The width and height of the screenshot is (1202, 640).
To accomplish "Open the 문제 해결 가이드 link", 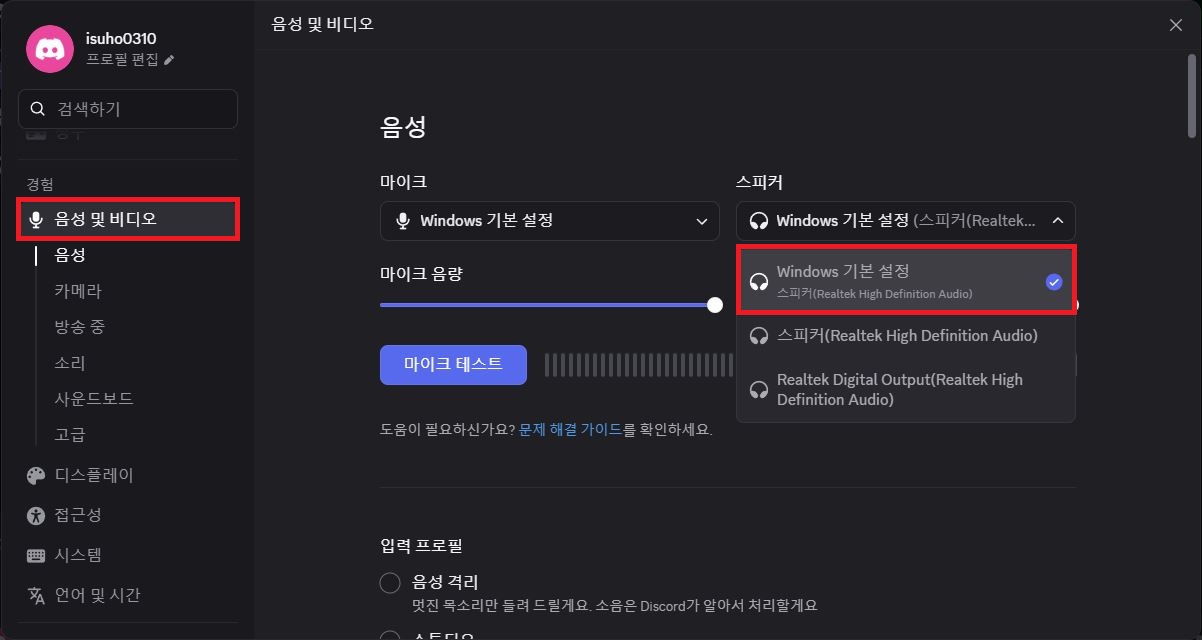I will point(570,429).
